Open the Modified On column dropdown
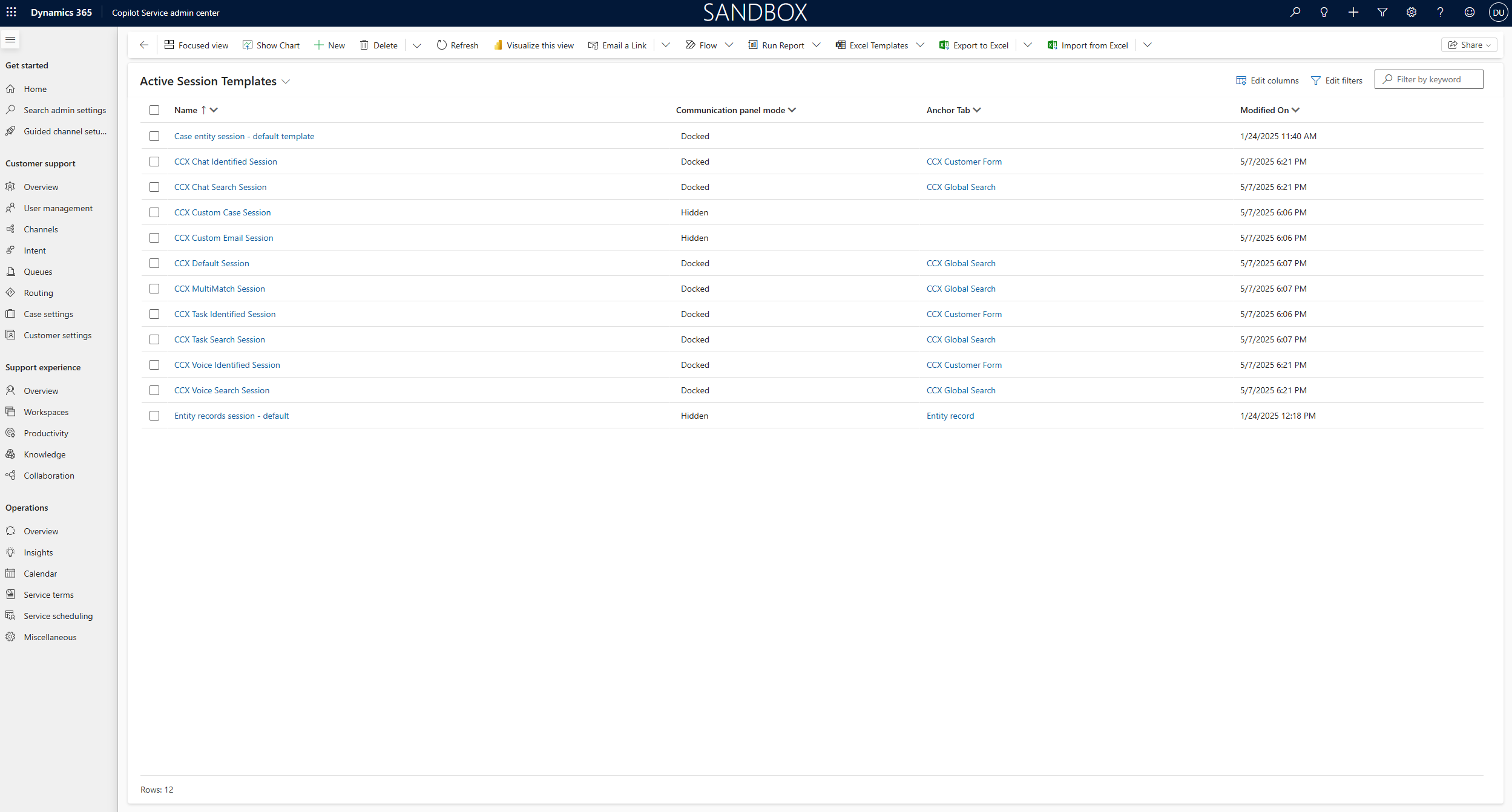The height and width of the screenshot is (812, 1512). point(1295,110)
